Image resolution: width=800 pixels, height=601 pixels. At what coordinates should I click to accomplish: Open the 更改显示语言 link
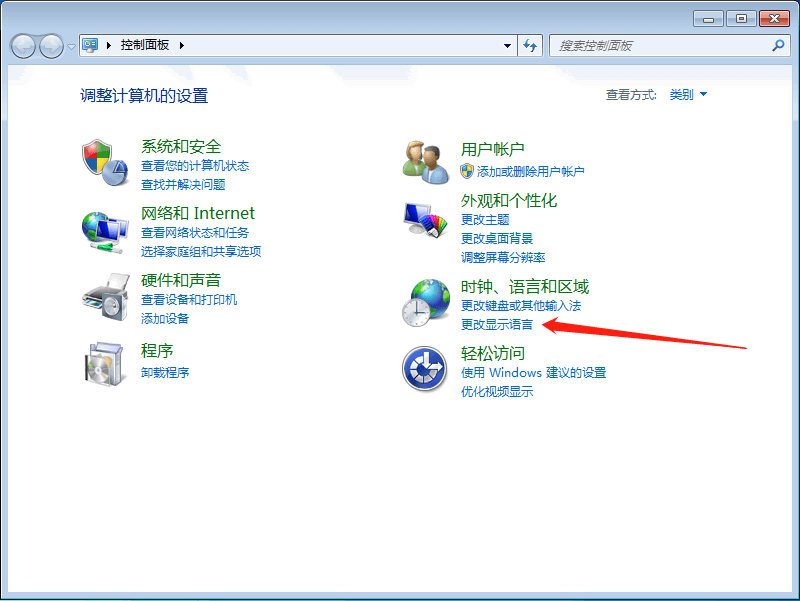[x=497, y=324]
